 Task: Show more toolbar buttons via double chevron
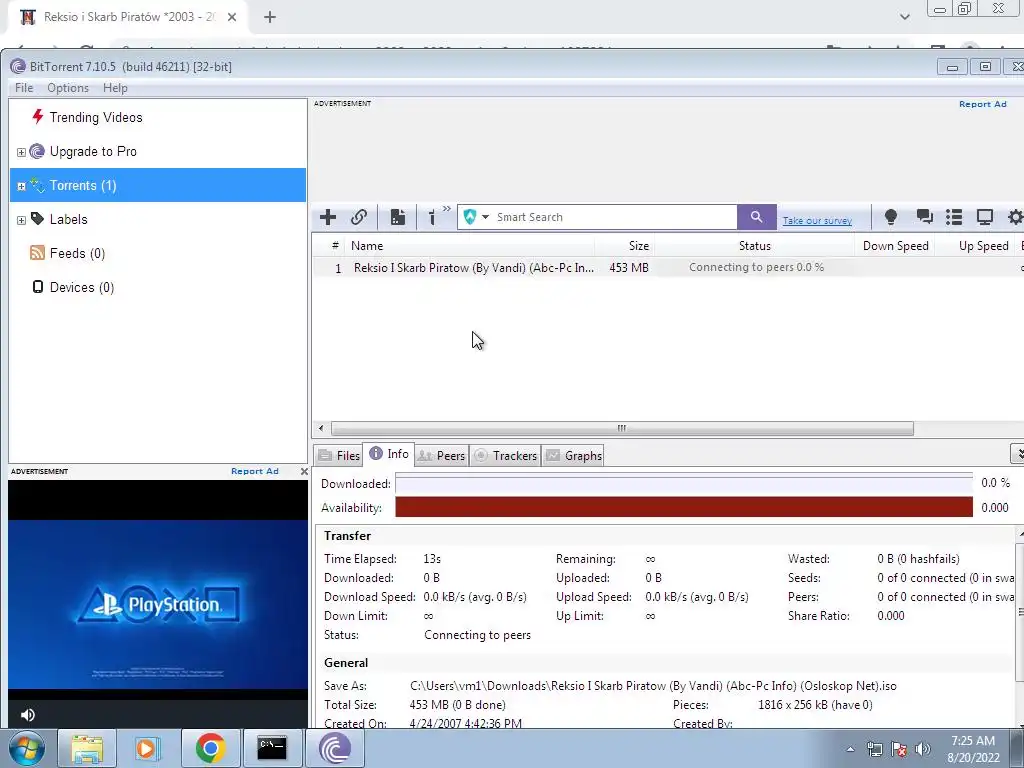pyautogui.click(x=447, y=209)
